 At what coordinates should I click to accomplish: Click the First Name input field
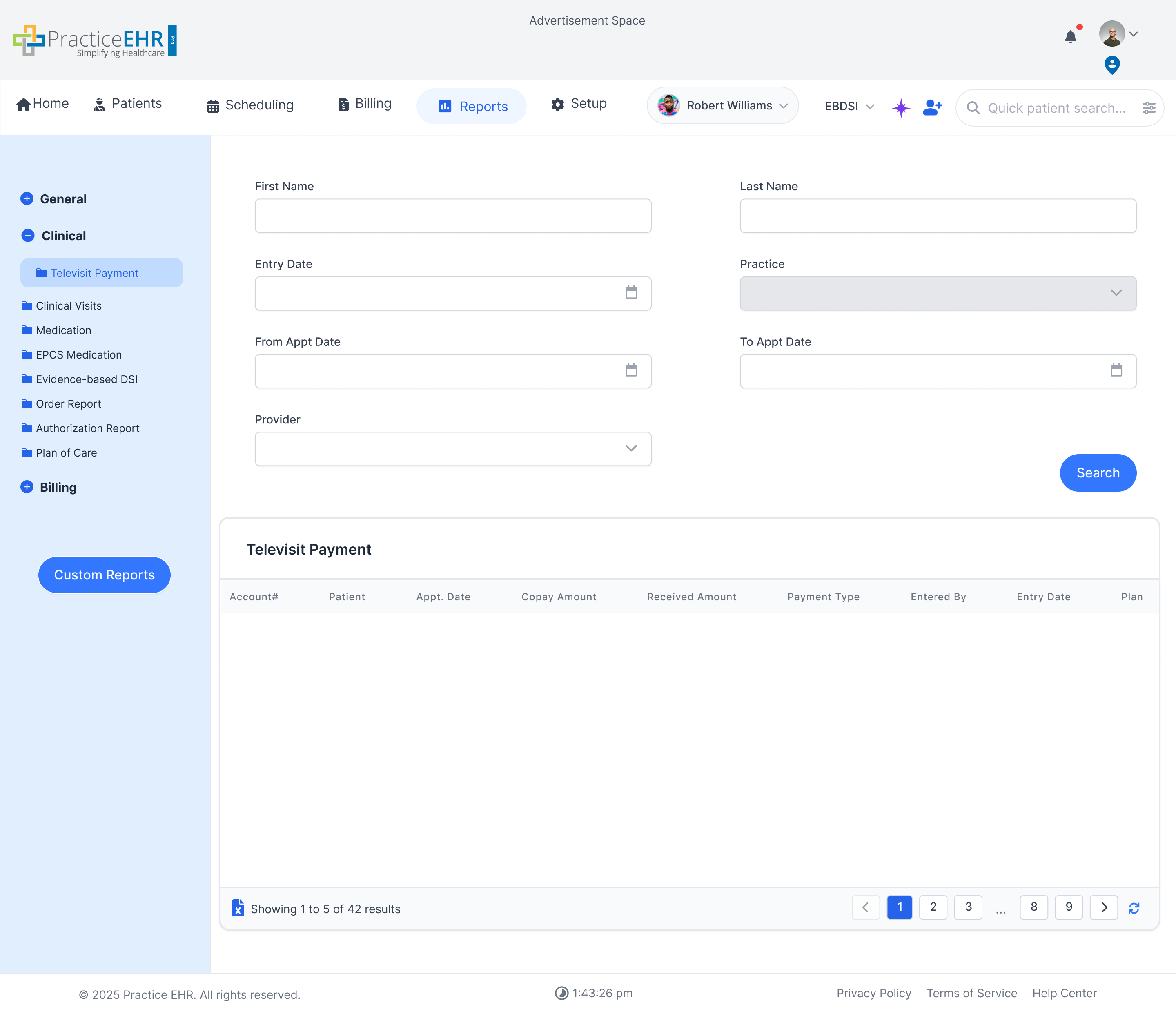[452, 216]
